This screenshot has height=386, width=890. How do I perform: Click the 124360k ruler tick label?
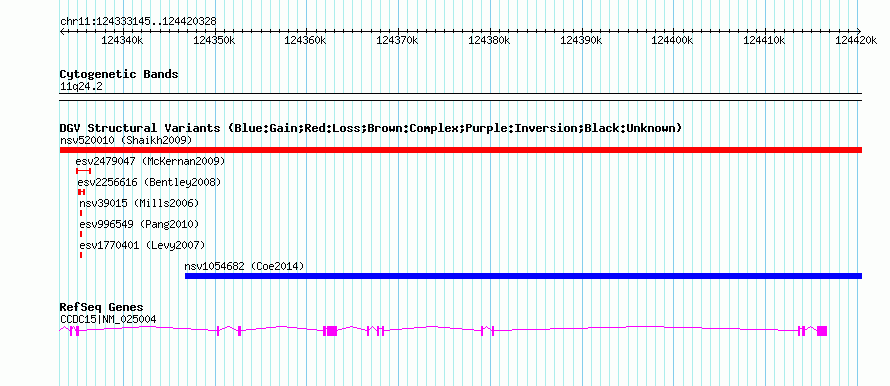point(306,41)
